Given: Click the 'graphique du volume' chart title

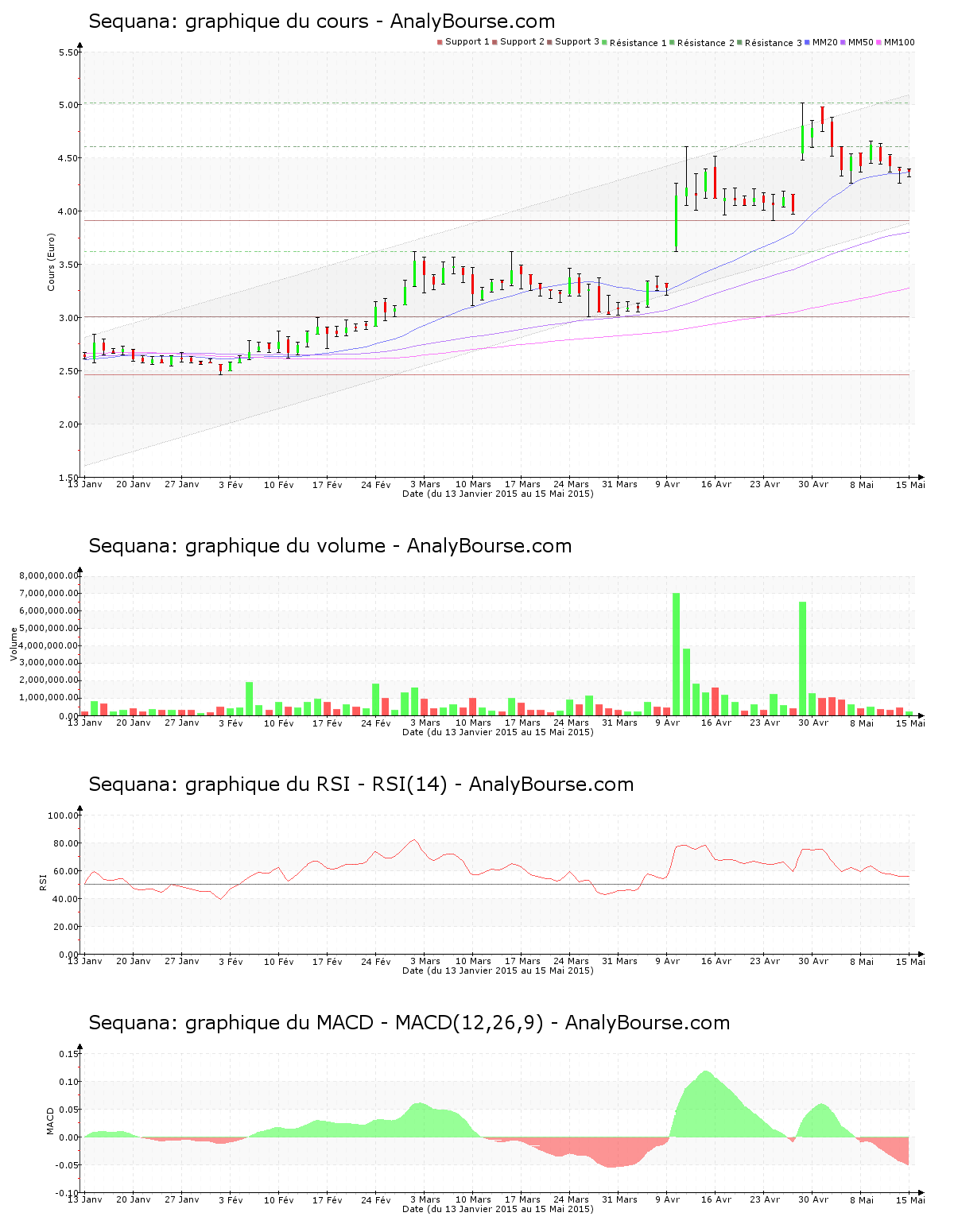Looking at the screenshot, I should pyautogui.click(x=330, y=546).
